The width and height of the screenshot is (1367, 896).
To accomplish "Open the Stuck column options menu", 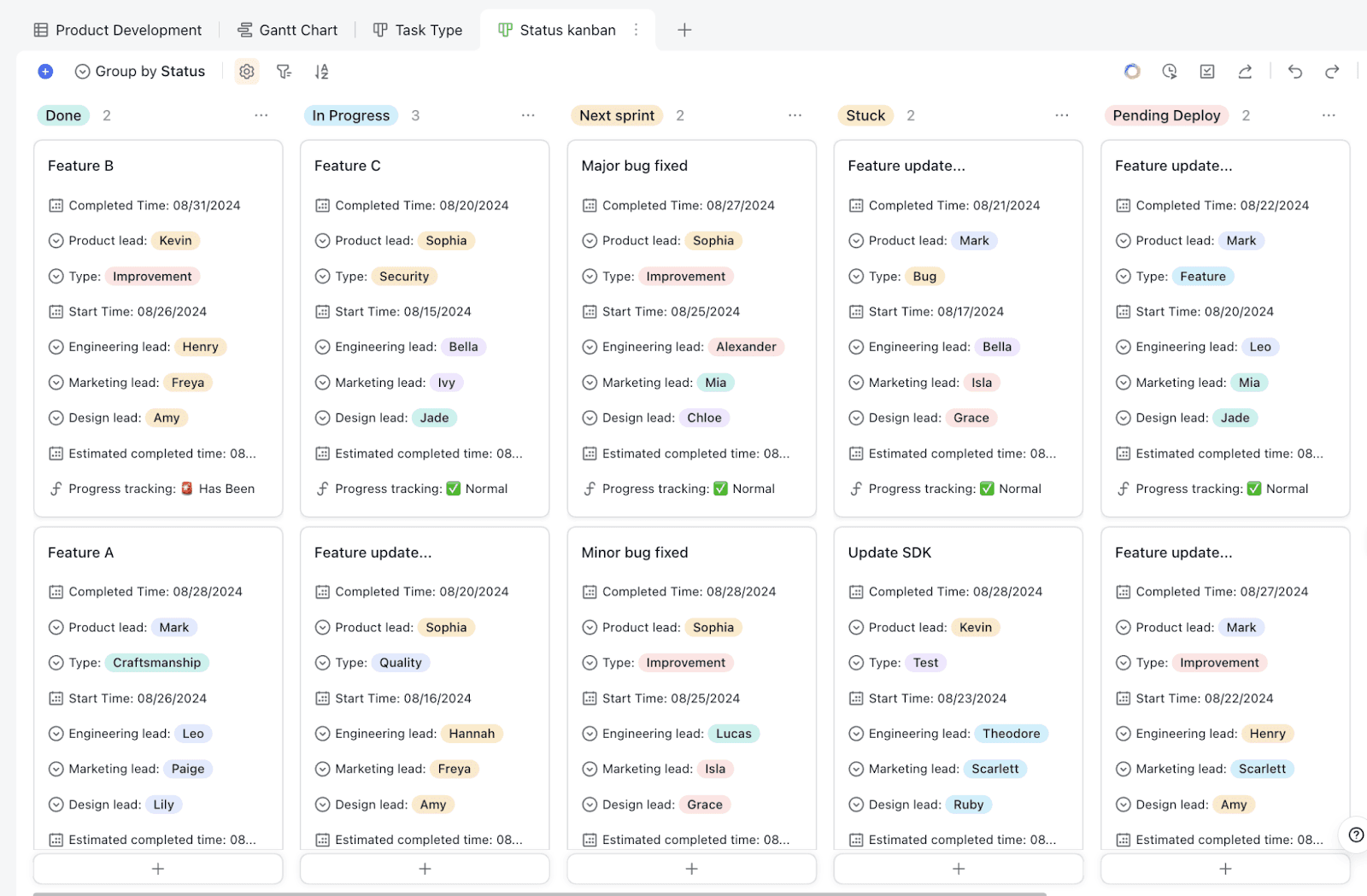I will click(1061, 114).
